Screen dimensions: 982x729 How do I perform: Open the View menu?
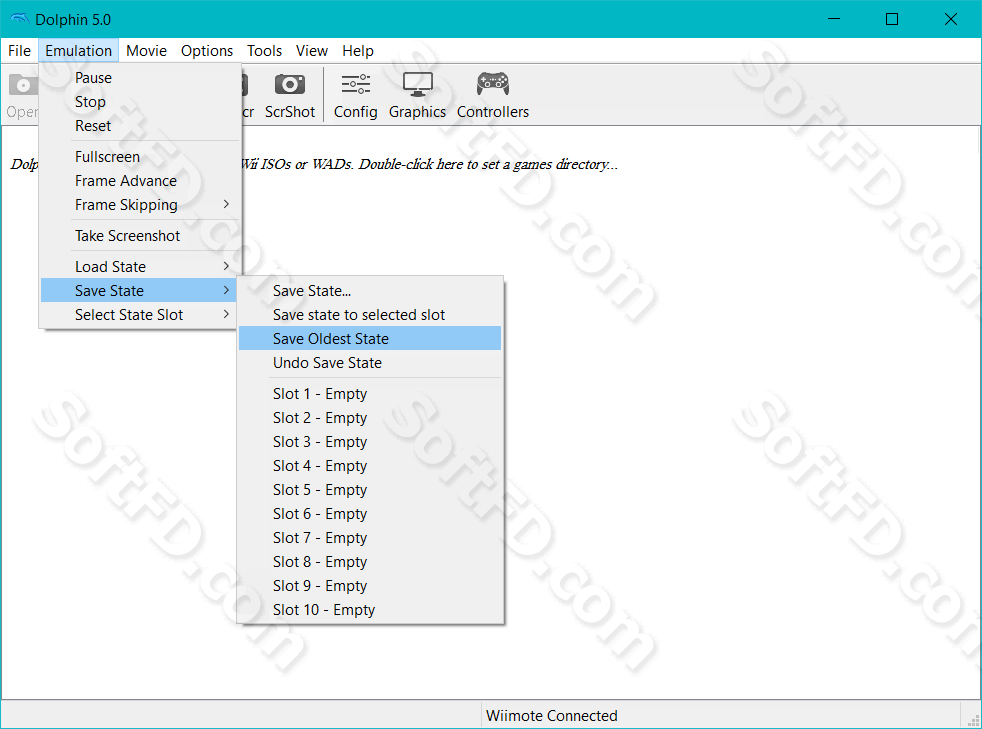click(312, 51)
